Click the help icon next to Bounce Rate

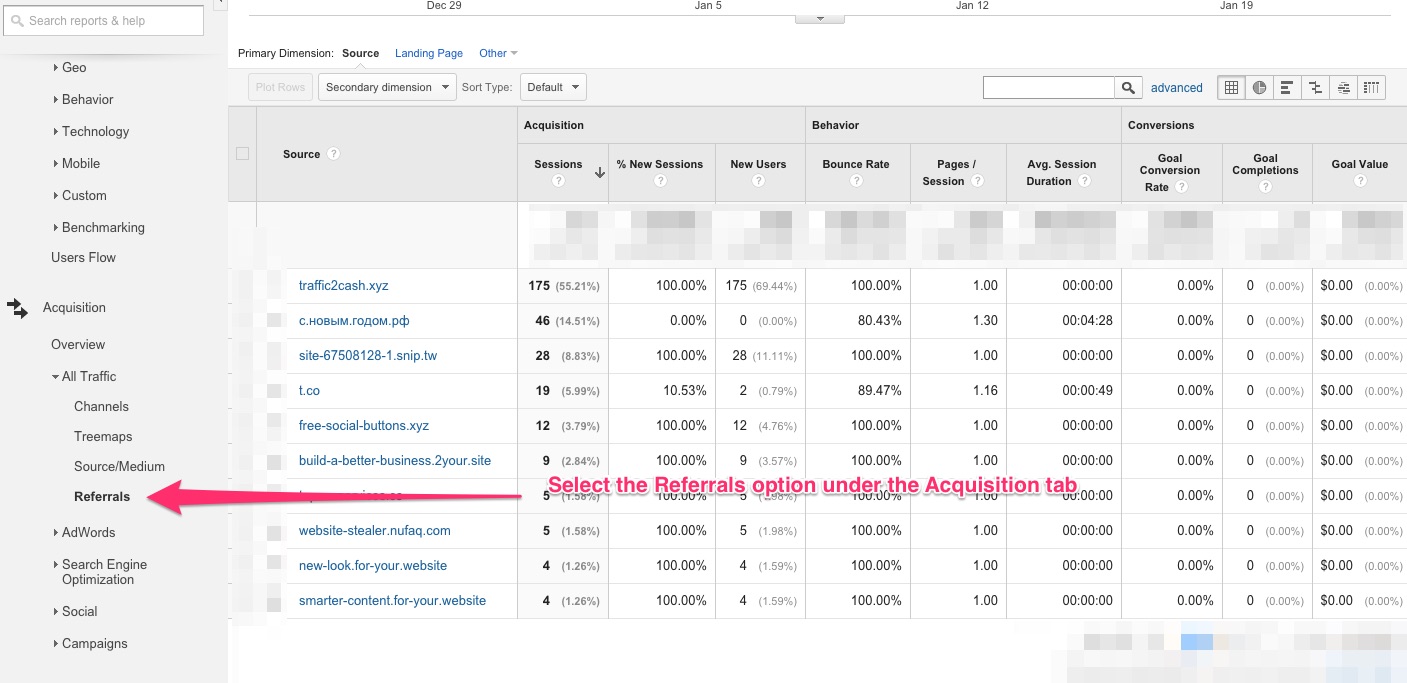[x=856, y=181]
